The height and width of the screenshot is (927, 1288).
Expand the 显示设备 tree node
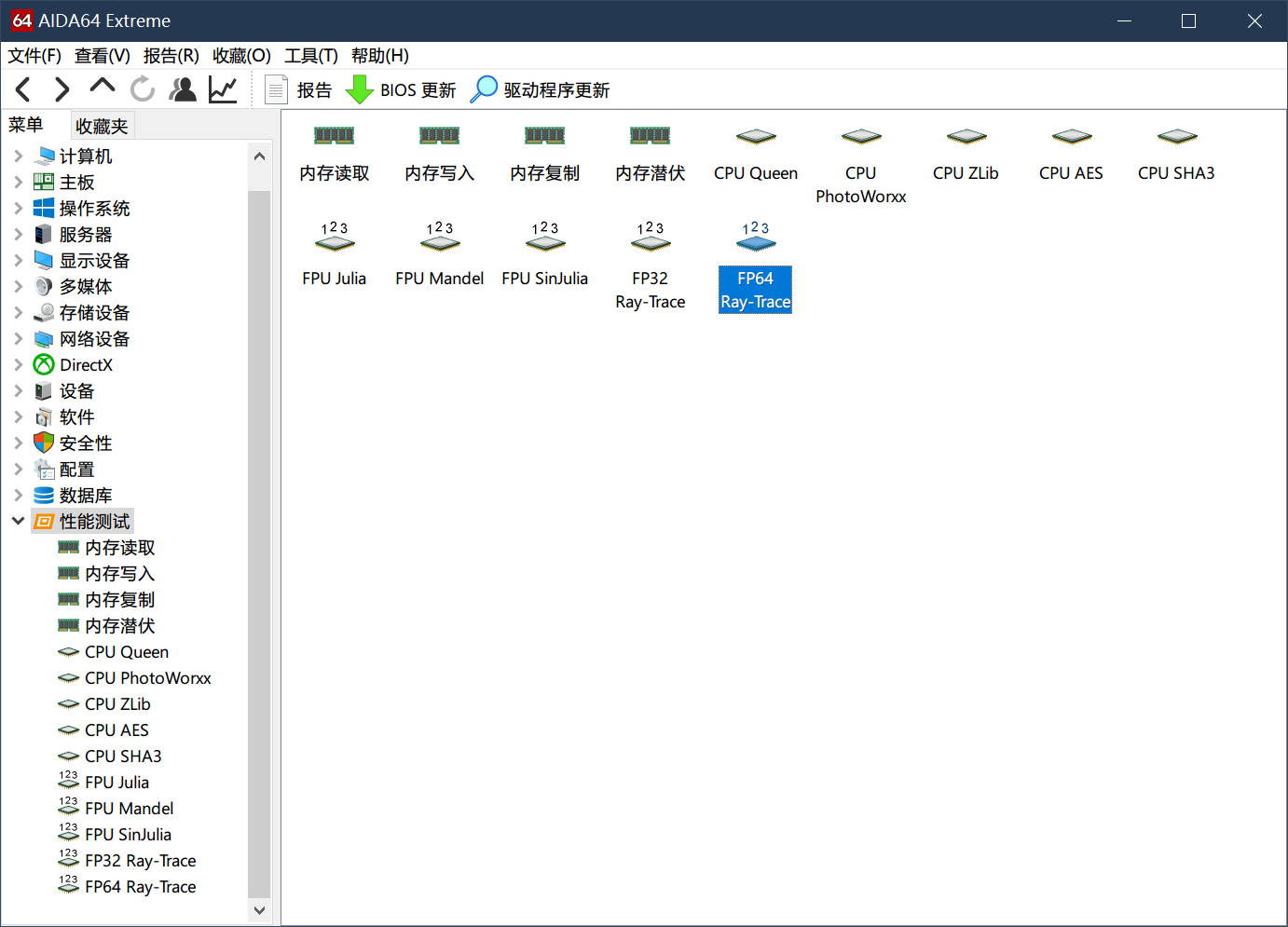(19, 260)
